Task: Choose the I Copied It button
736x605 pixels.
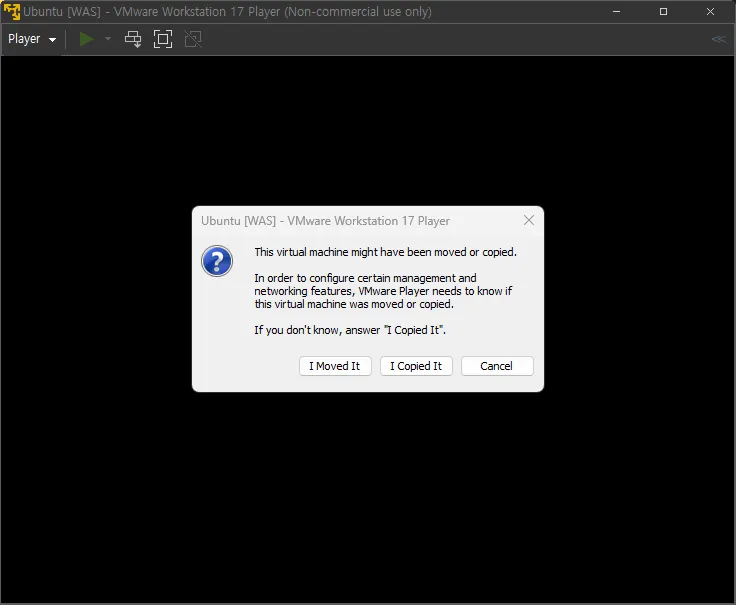Action: 416,366
